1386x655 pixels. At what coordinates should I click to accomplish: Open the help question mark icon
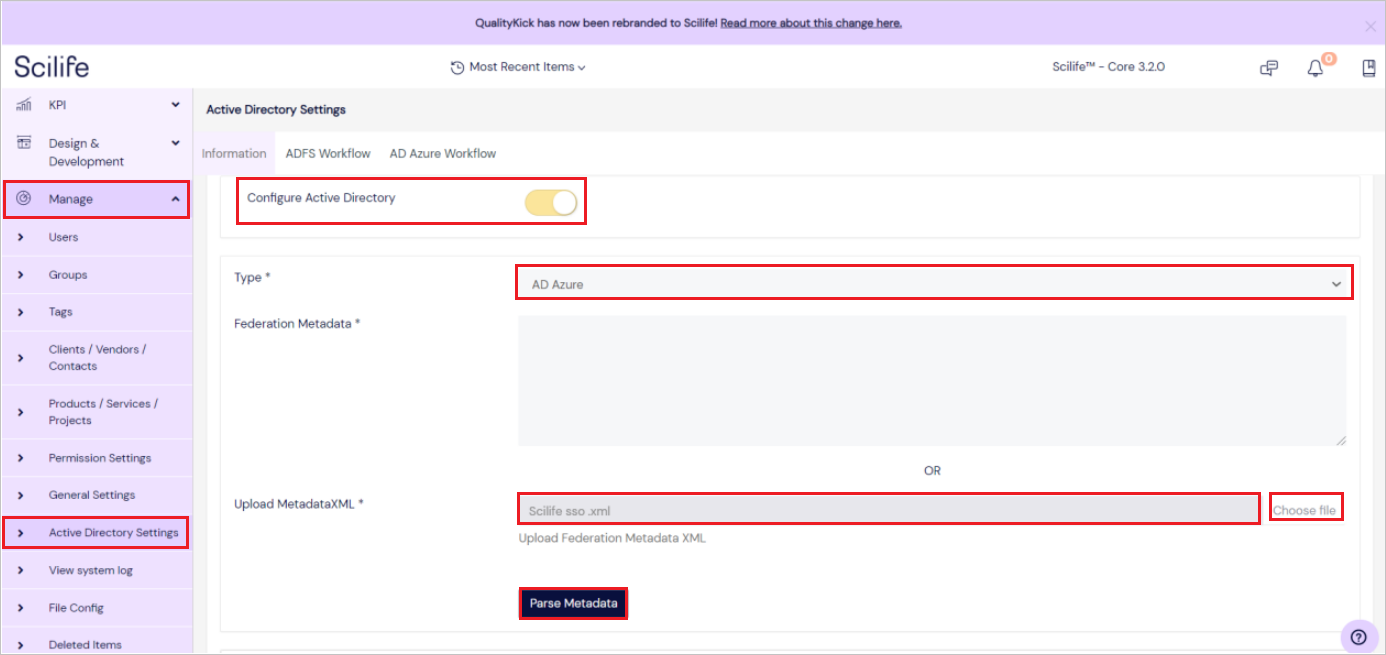click(1358, 636)
